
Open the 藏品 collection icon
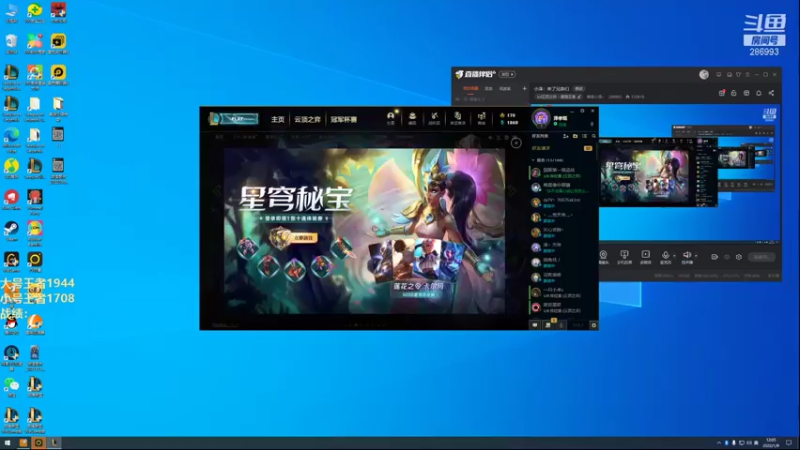click(x=412, y=118)
